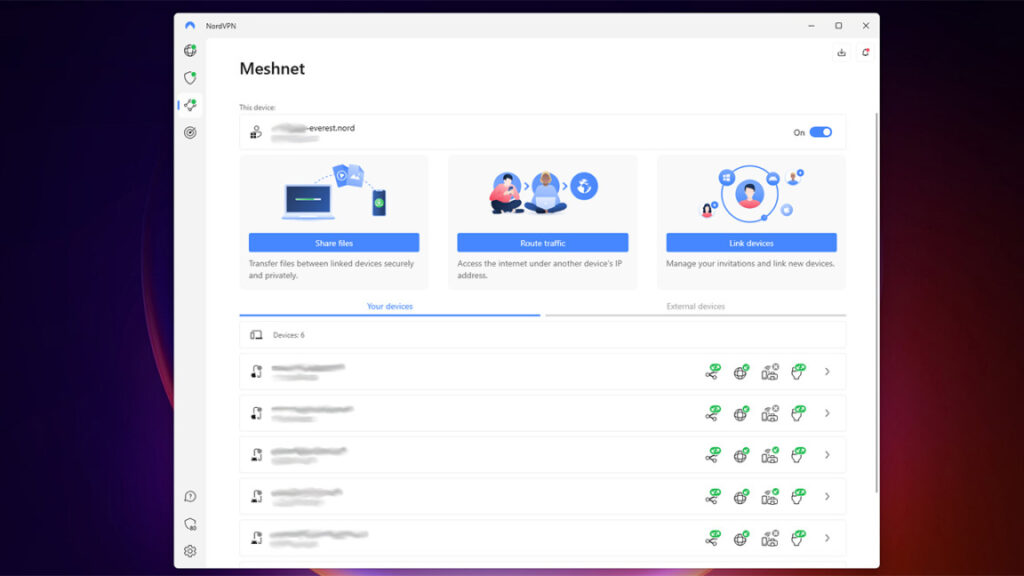Viewport: 1024px width, 576px height.
Task: Open the help question-mark icon in sidebar
Action: (x=190, y=497)
